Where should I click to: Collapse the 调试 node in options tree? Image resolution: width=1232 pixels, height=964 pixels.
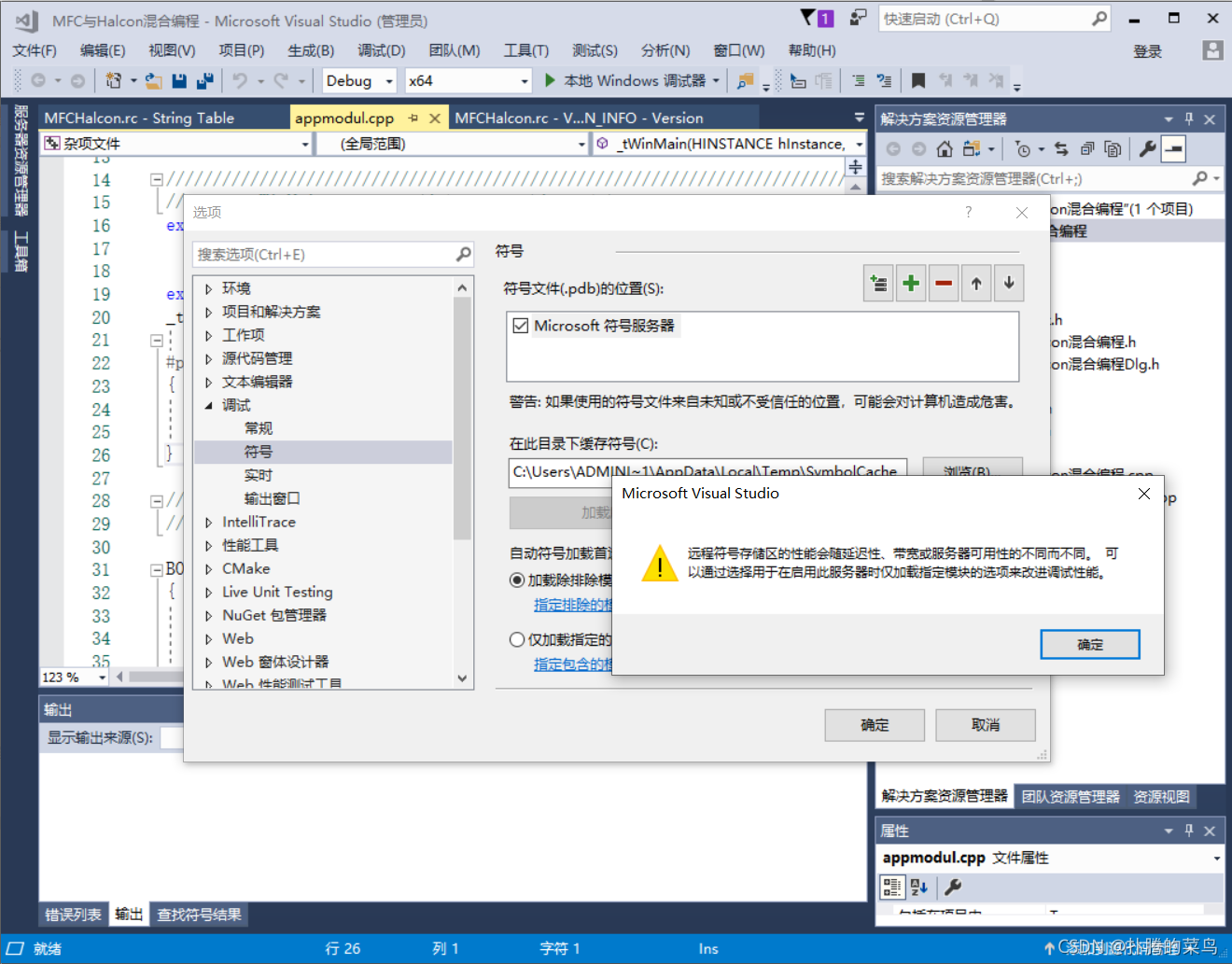pyautogui.click(x=208, y=405)
